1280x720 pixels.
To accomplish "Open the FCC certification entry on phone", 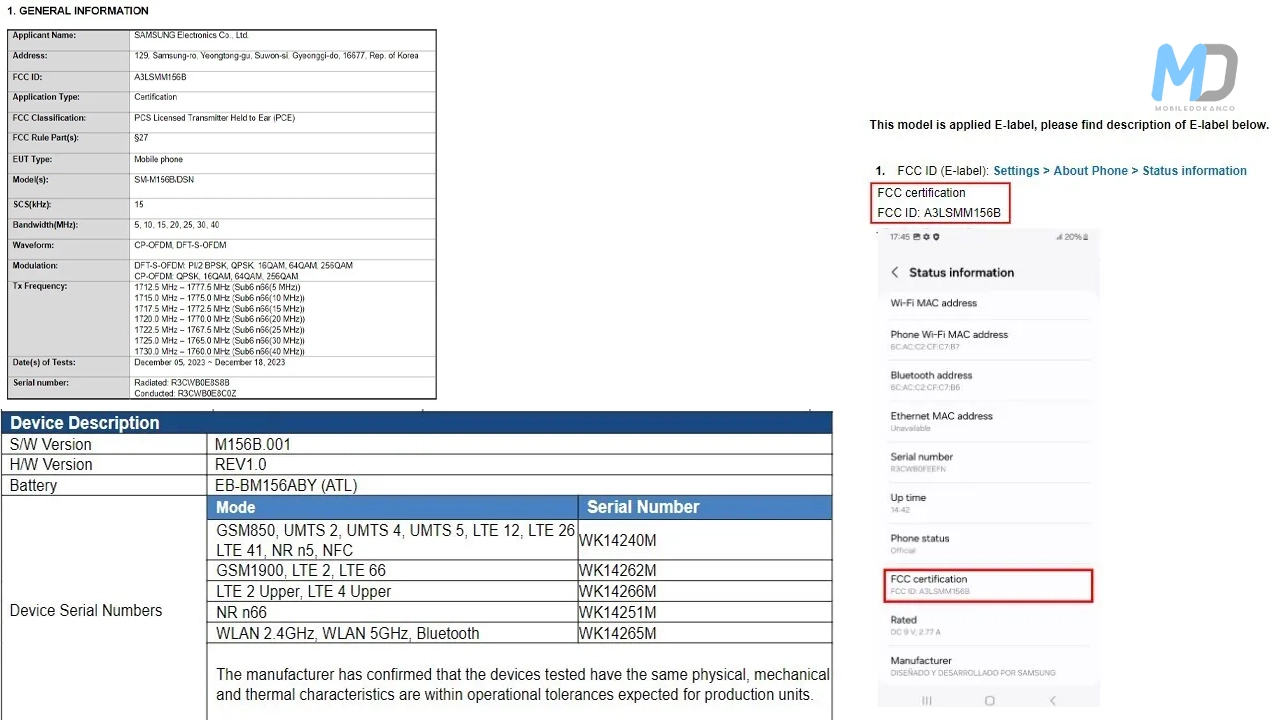I will click(989, 585).
